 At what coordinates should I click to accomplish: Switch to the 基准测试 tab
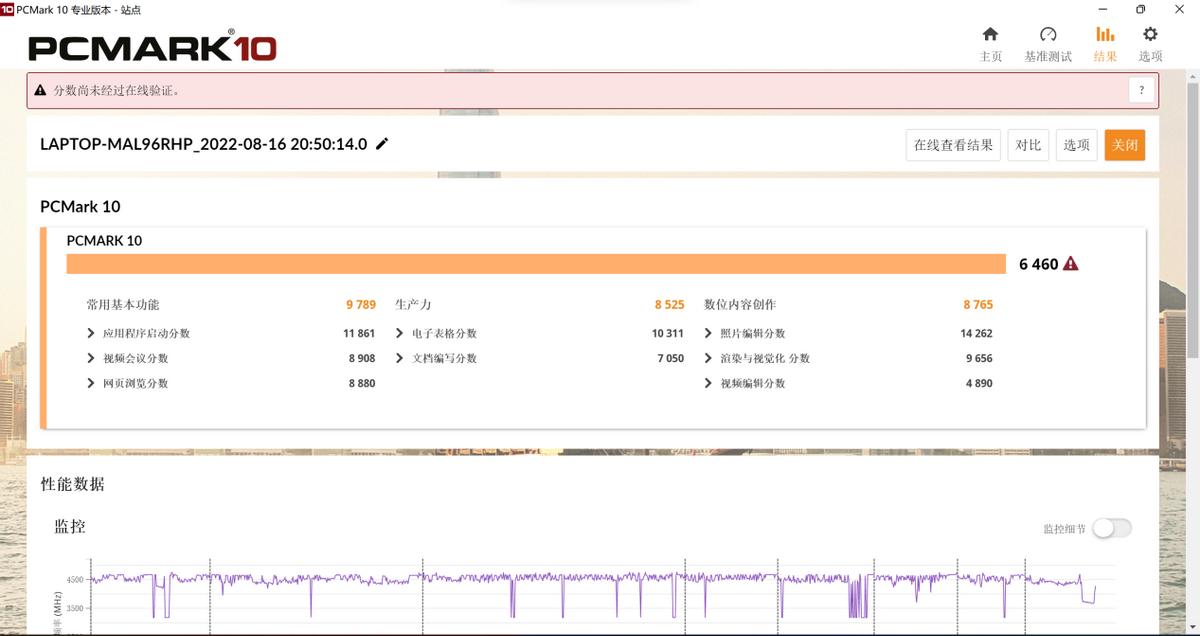pos(1047,44)
